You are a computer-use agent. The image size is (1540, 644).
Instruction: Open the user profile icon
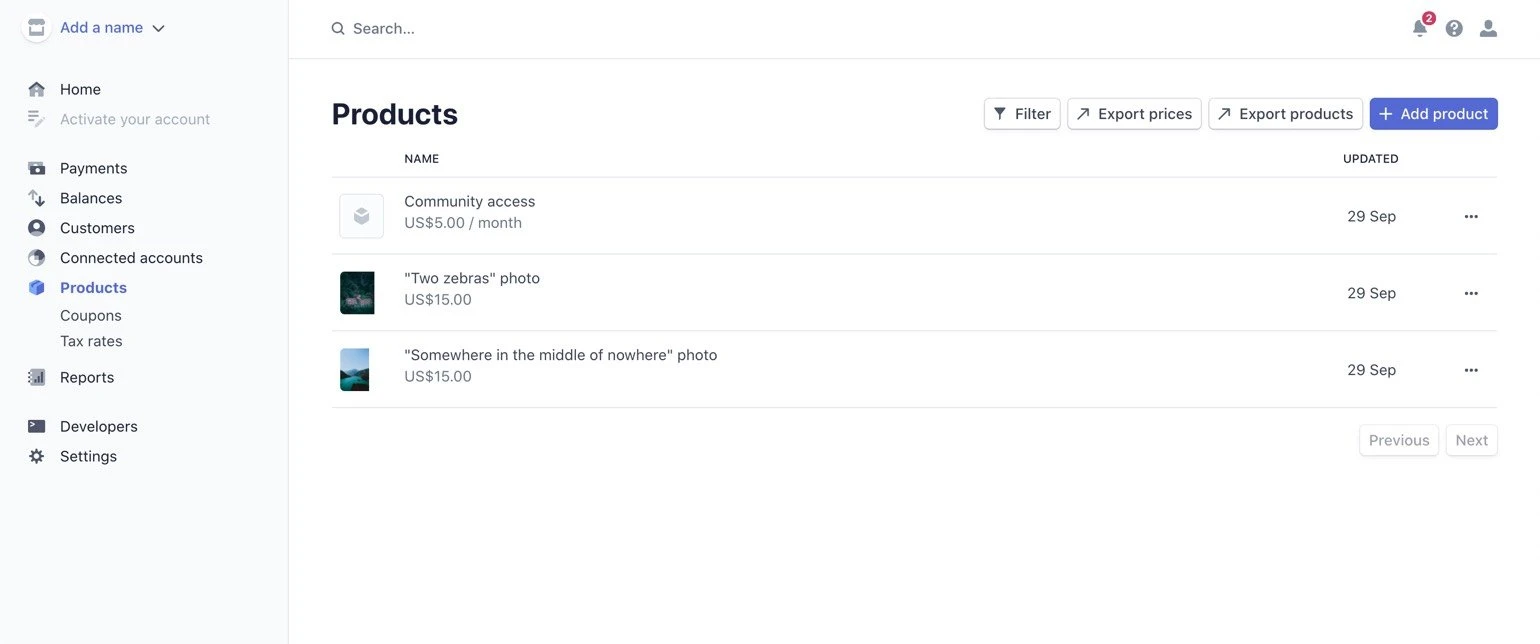tap(1488, 29)
